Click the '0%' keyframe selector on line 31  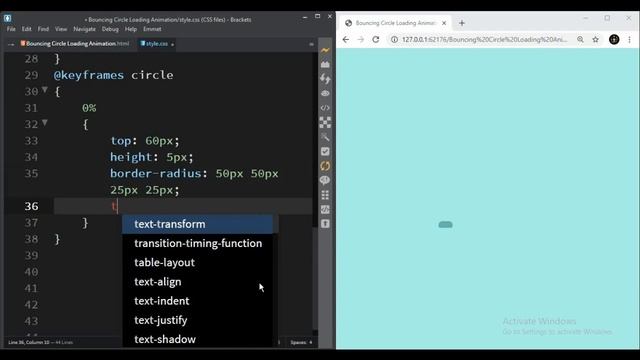89,108
